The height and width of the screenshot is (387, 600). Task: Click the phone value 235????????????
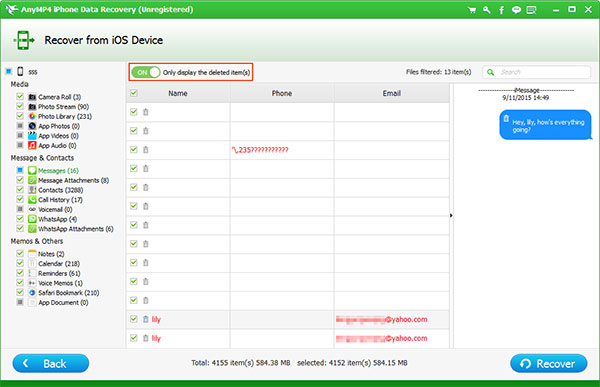pyautogui.click(x=260, y=150)
